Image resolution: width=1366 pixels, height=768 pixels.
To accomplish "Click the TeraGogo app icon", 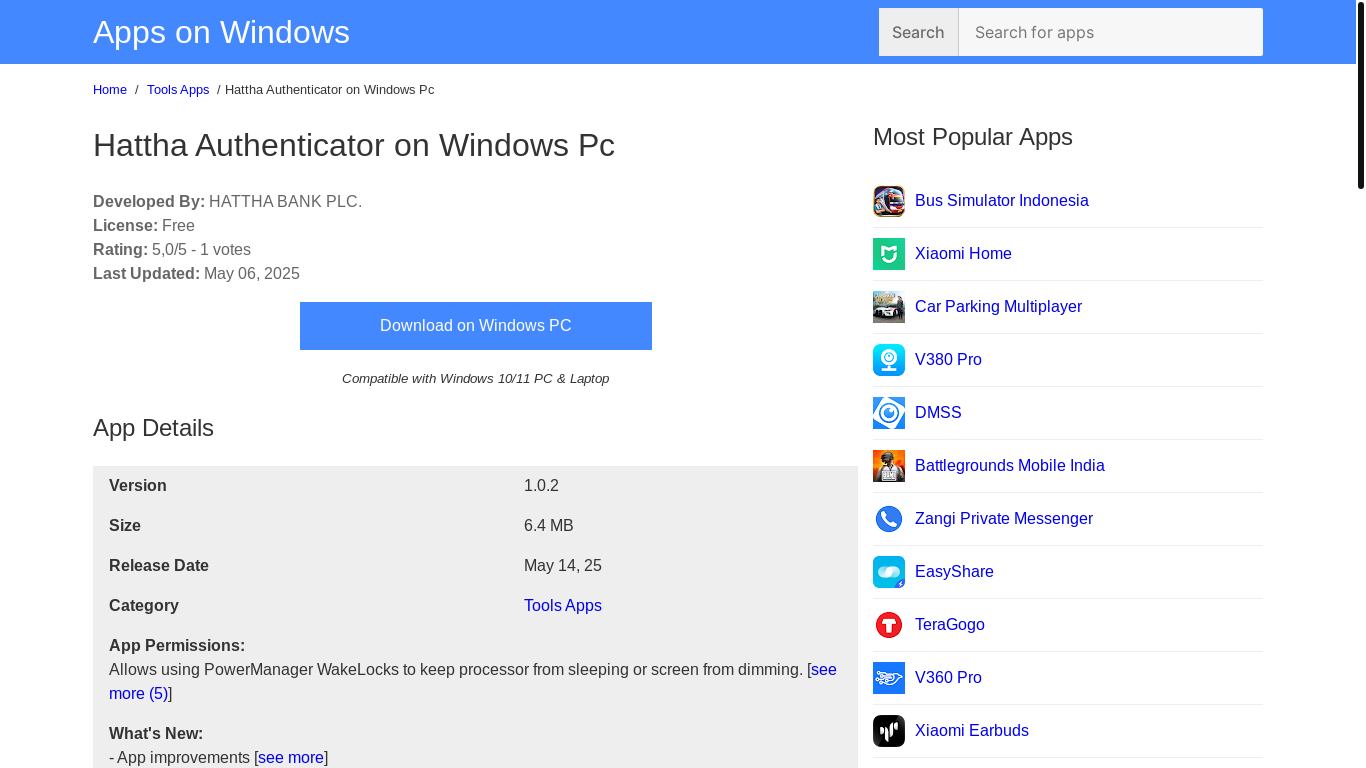I will tap(889, 625).
